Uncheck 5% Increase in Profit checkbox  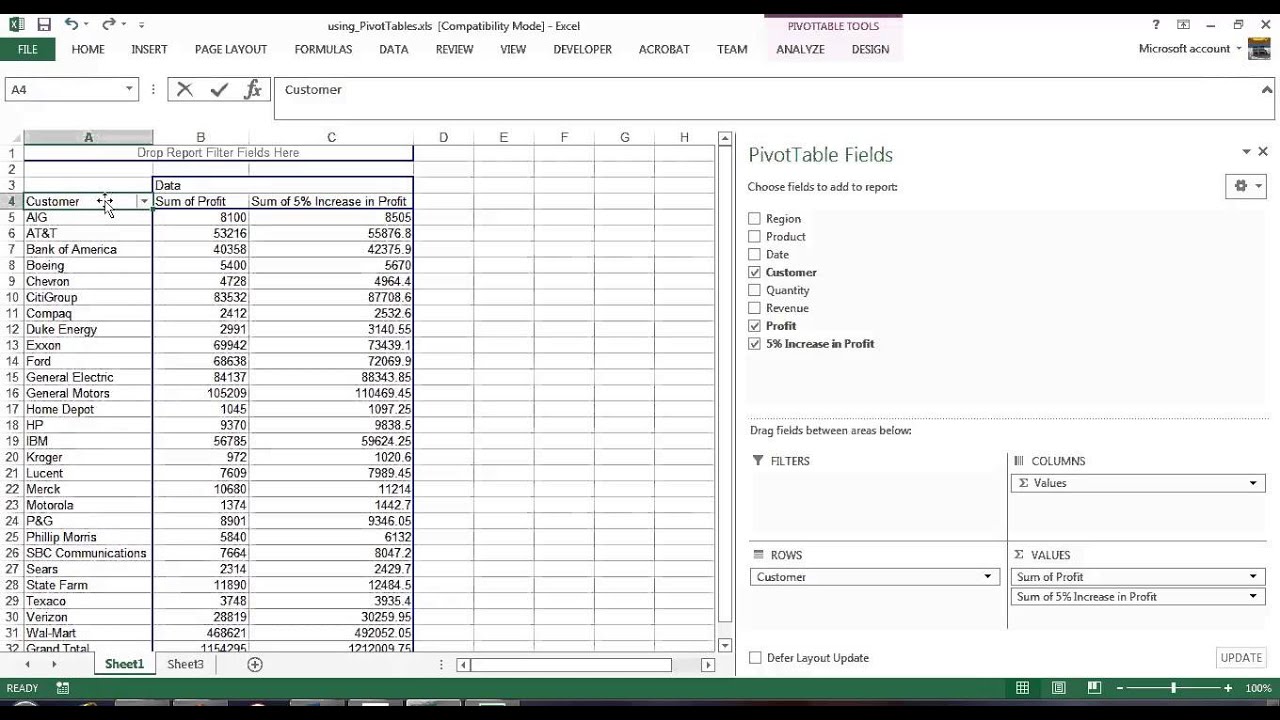(x=755, y=344)
